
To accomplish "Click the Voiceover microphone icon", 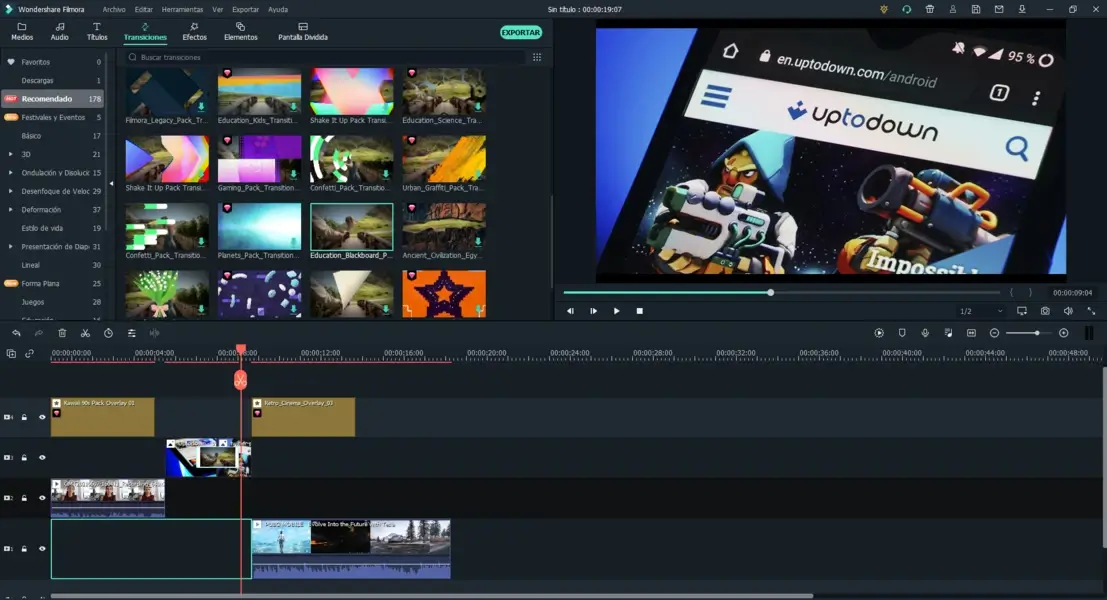I will pyautogui.click(x=925, y=333).
